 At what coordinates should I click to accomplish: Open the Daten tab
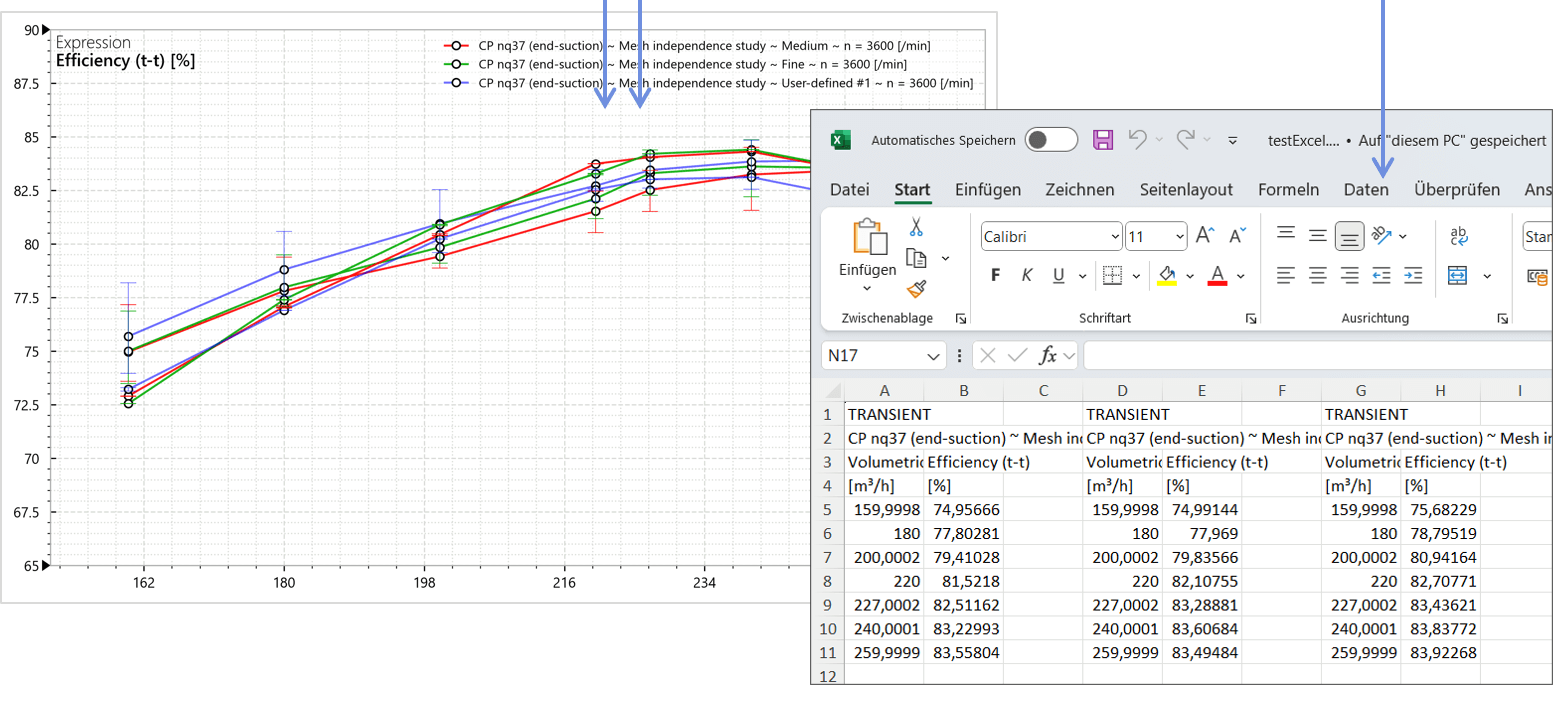1366,189
